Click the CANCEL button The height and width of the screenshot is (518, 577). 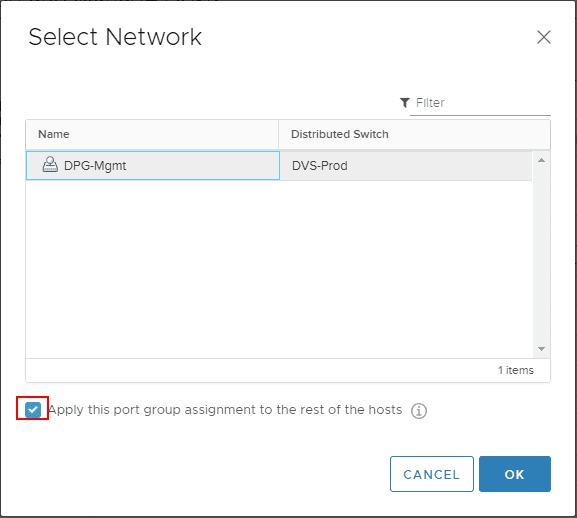click(432, 474)
